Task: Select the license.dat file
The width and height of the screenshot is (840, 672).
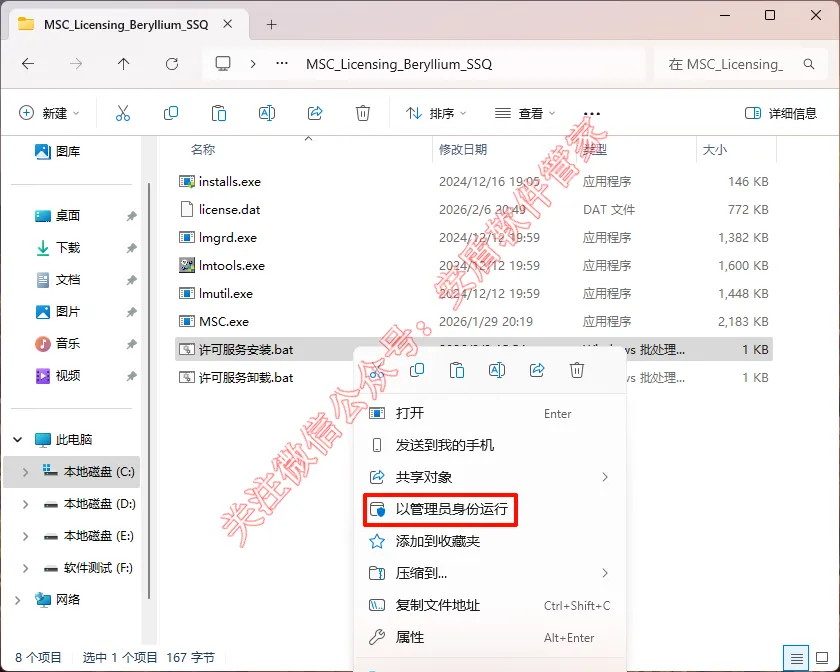Action: [474, 210]
